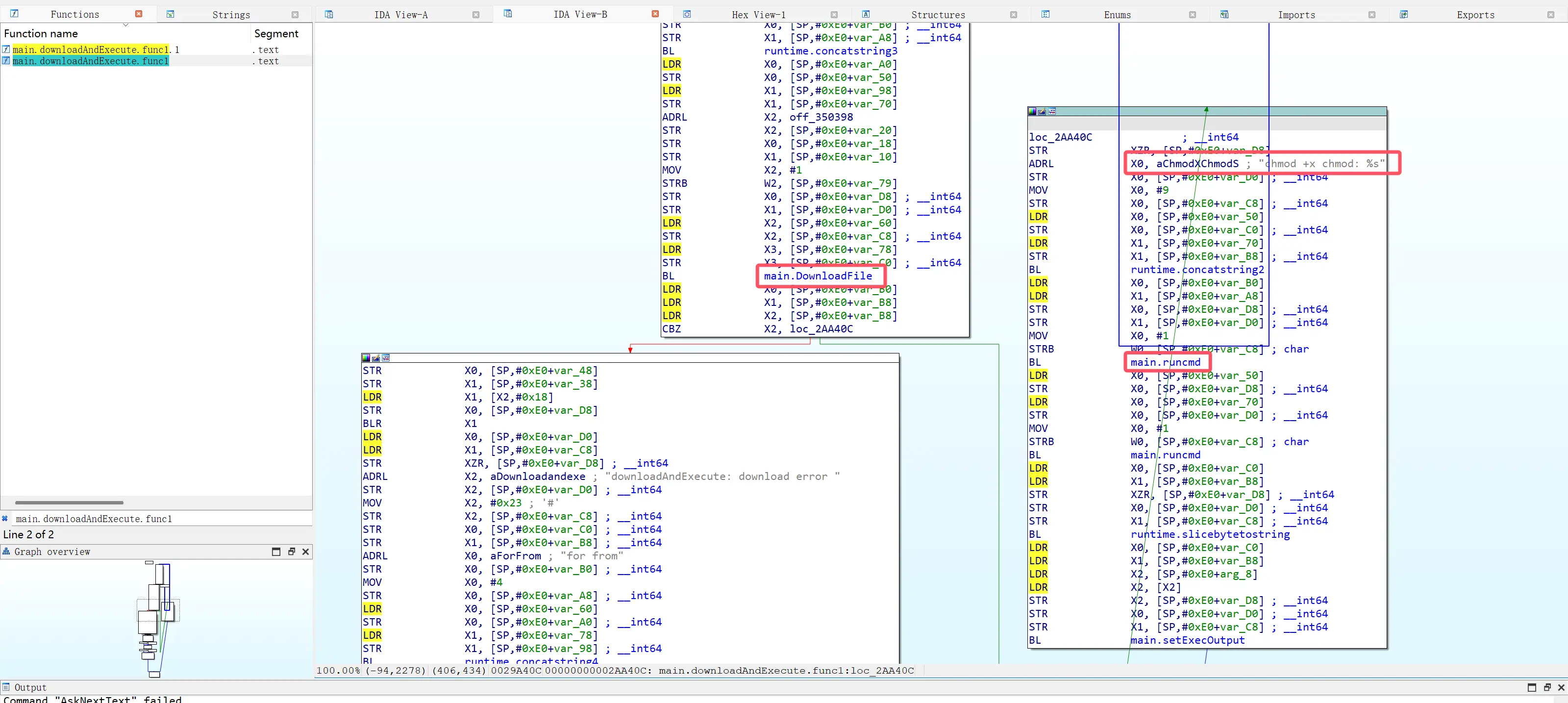
Task: Clear the function filter with blue X
Action: click(x=5, y=519)
